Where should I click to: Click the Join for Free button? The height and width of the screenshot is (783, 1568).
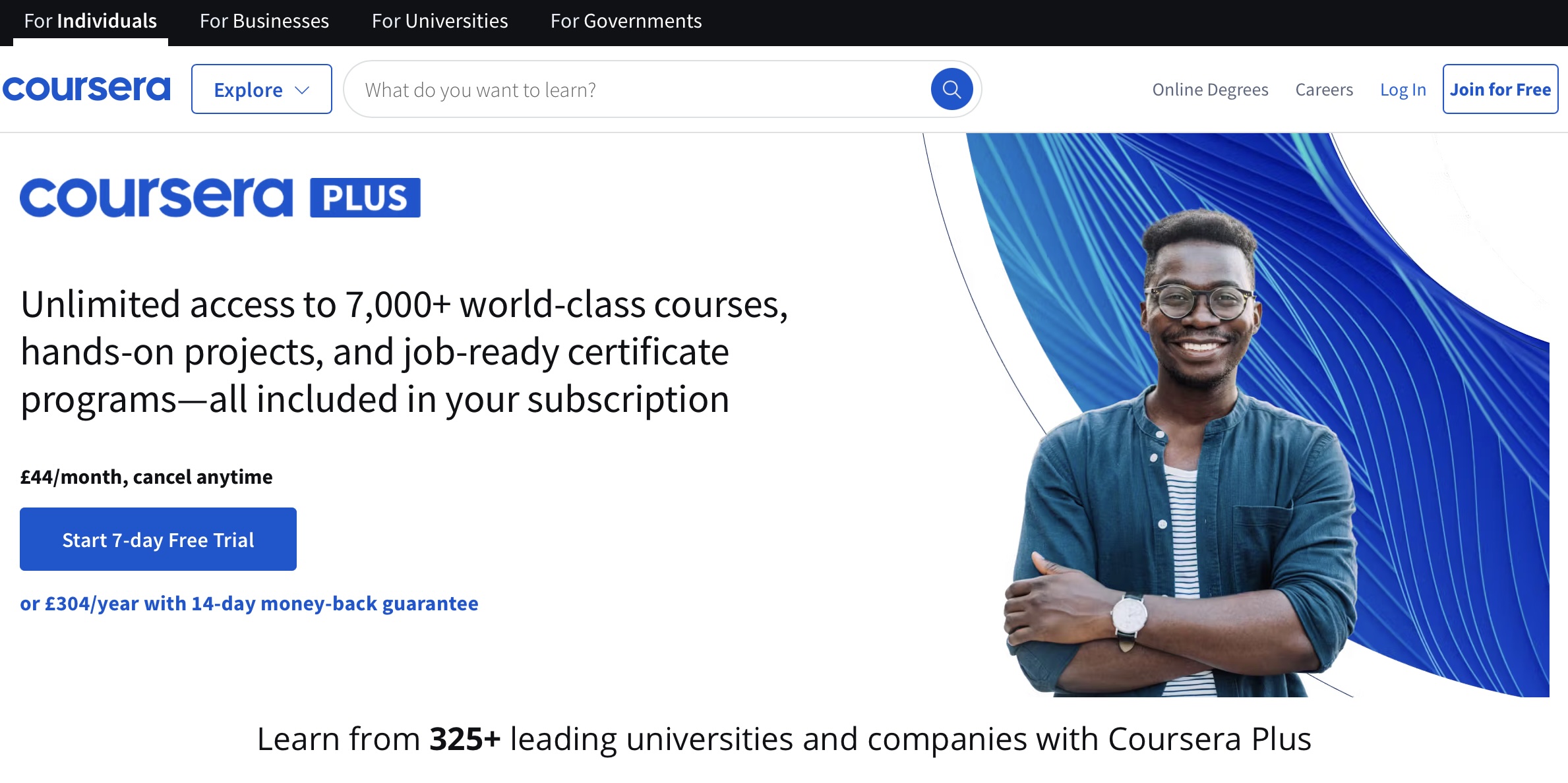click(1500, 89)
